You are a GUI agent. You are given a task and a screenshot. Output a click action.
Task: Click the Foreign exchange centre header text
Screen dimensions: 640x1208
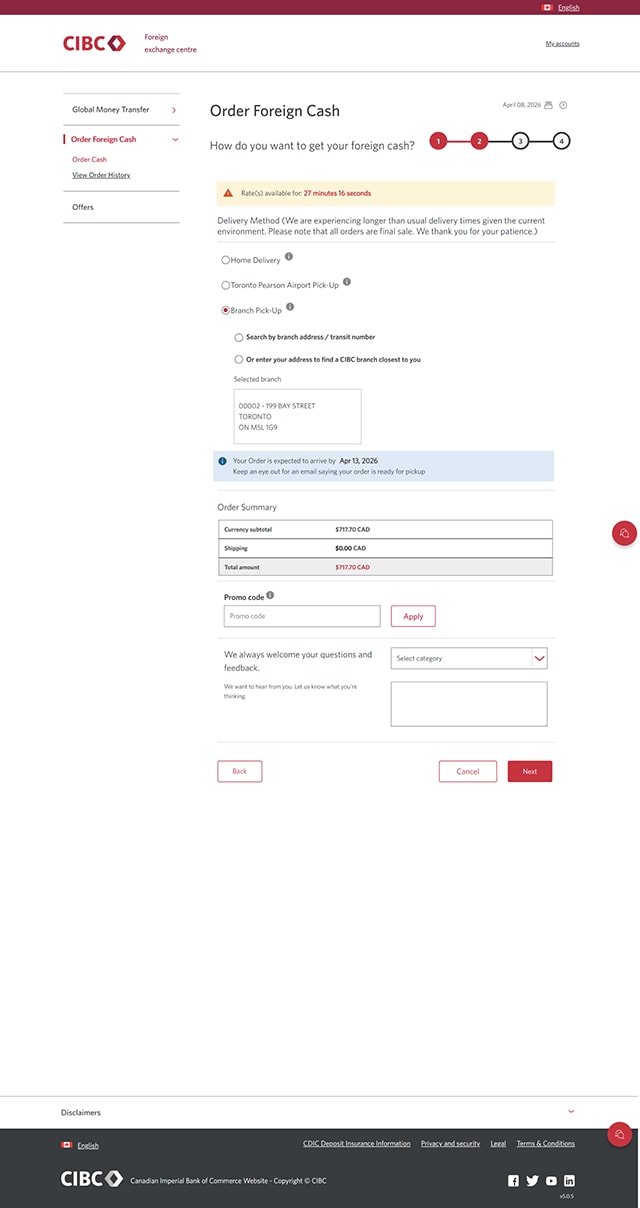click(170, 43)
